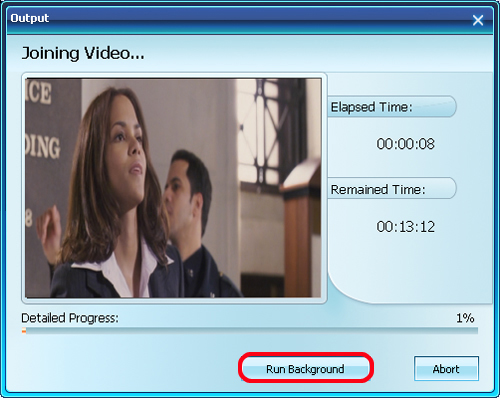The width and height of the screenshot is (500, 398).
Task: Select the Elapsed Time label
Action: coord(371,107)
